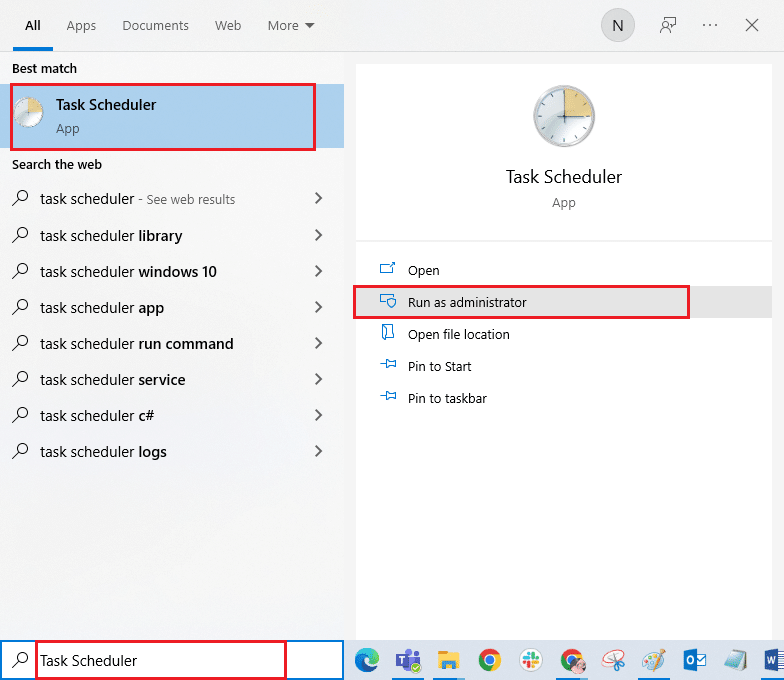Select the Task Scheduler best match result

[x=172, y=116]
